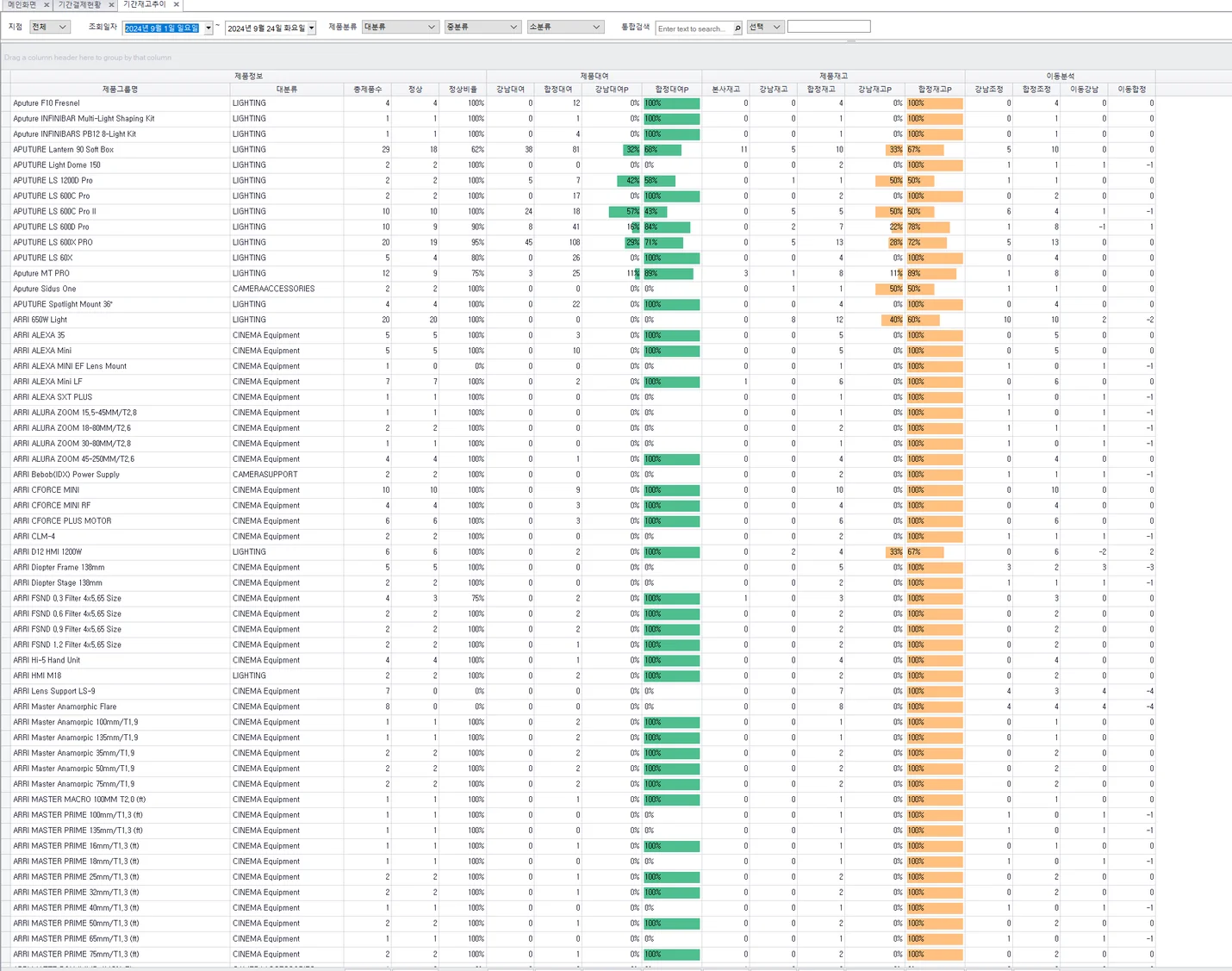Select the ARRI 650W Light row
The width and height of the screenshot is (1232, 971).
tap(40, 321)
